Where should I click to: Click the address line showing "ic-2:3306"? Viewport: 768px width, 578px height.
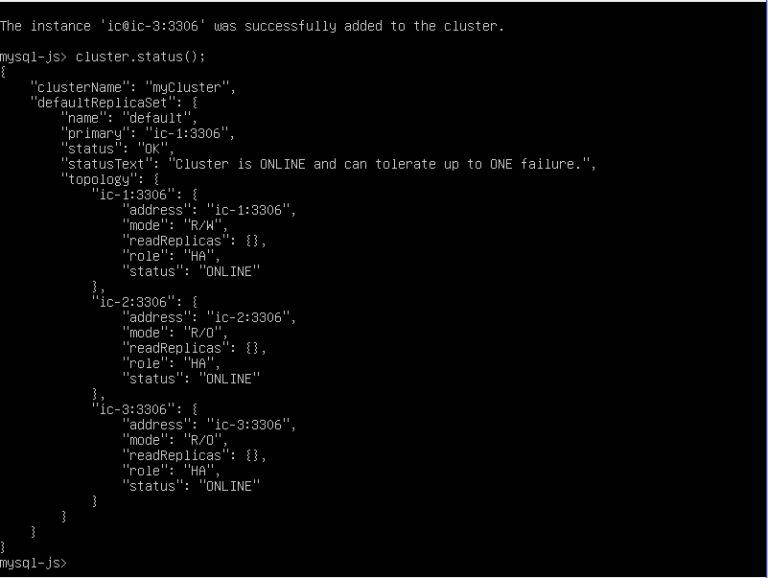(210, 317)
